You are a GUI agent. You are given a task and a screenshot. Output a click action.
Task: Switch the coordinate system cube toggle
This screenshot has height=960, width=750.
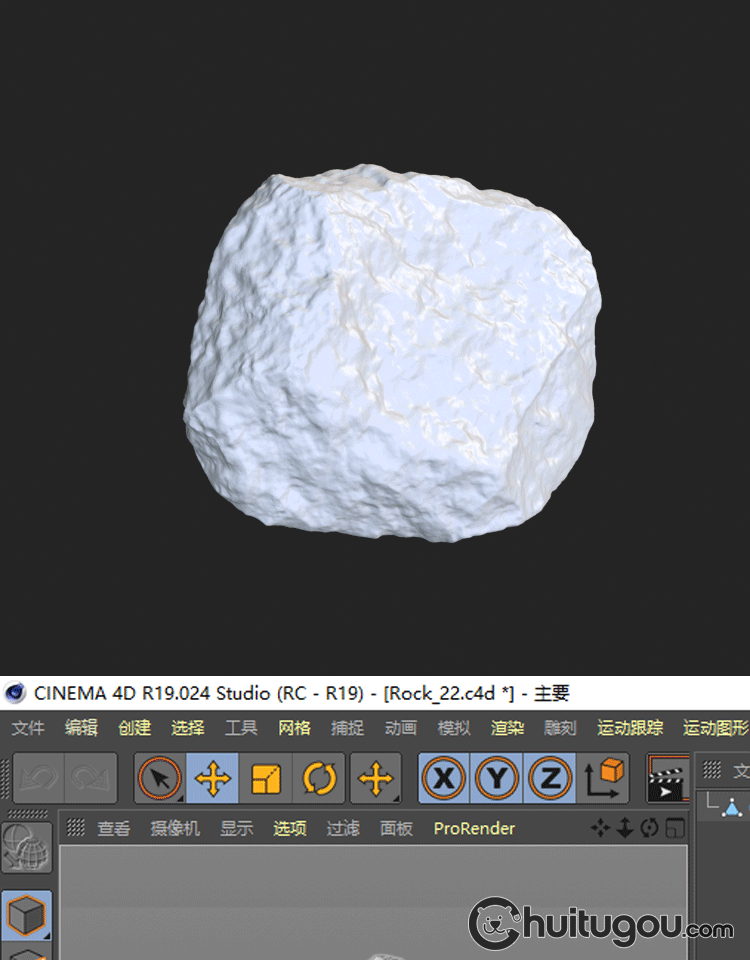[x=603, y=778]
